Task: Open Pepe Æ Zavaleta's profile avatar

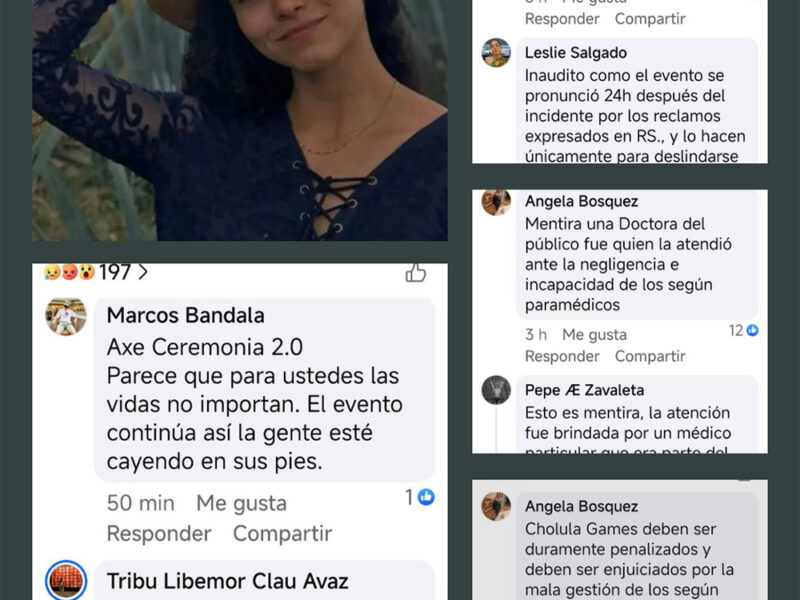Action: point(496,390)
